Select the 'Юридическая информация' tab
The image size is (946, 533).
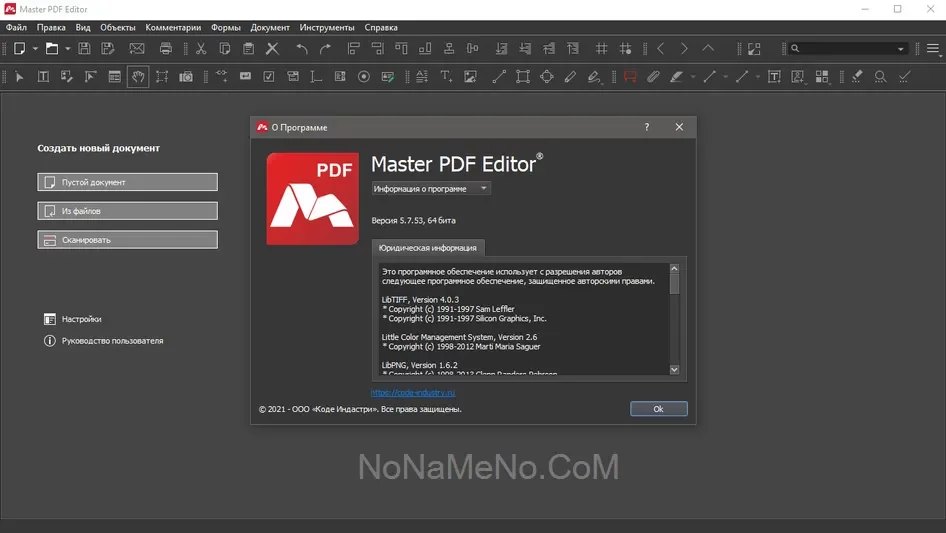(427, 247)
